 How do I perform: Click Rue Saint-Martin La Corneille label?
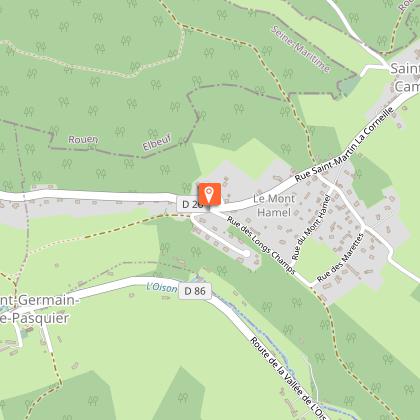[344, 144]
